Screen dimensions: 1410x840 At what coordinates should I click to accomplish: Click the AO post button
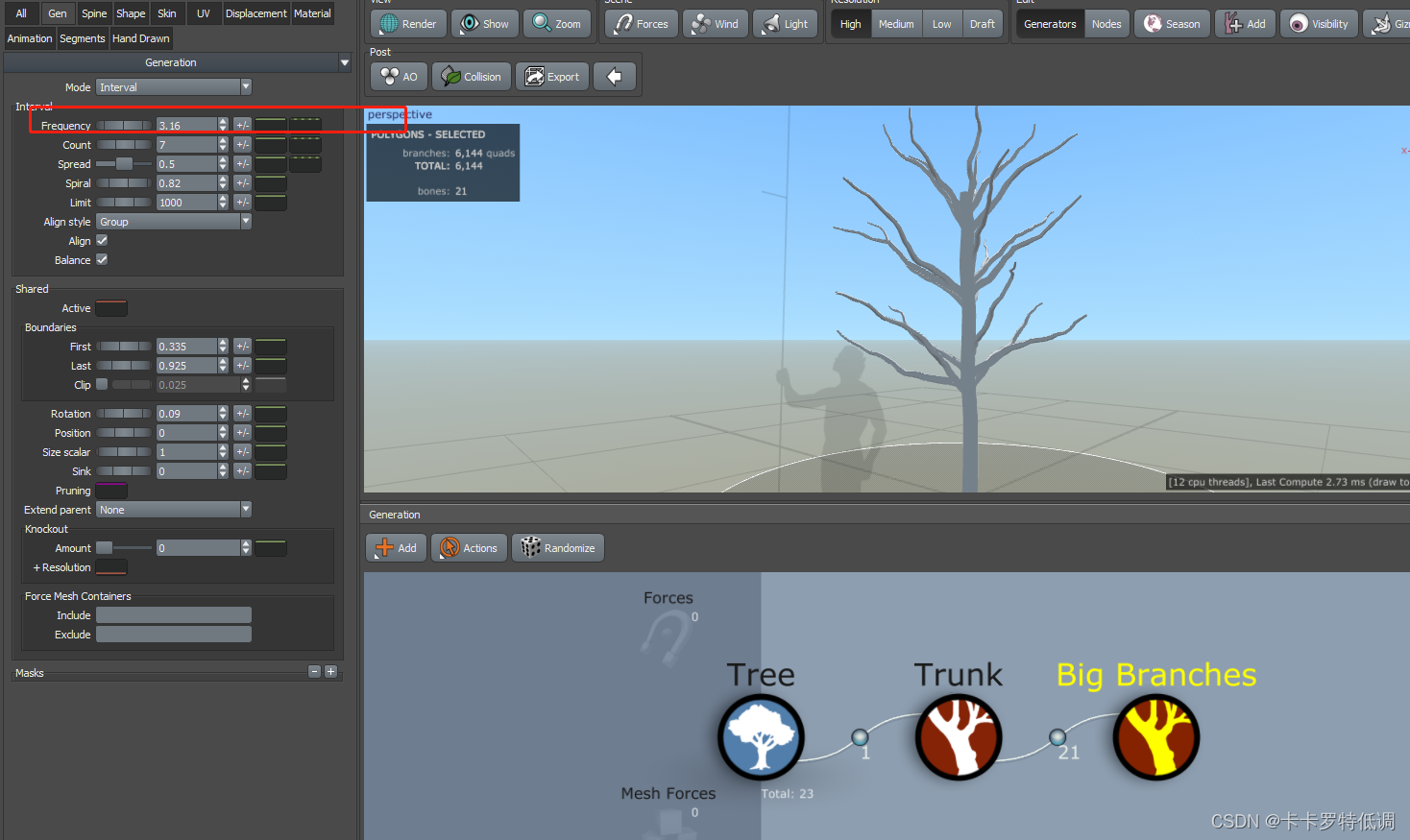pos(399,77)
